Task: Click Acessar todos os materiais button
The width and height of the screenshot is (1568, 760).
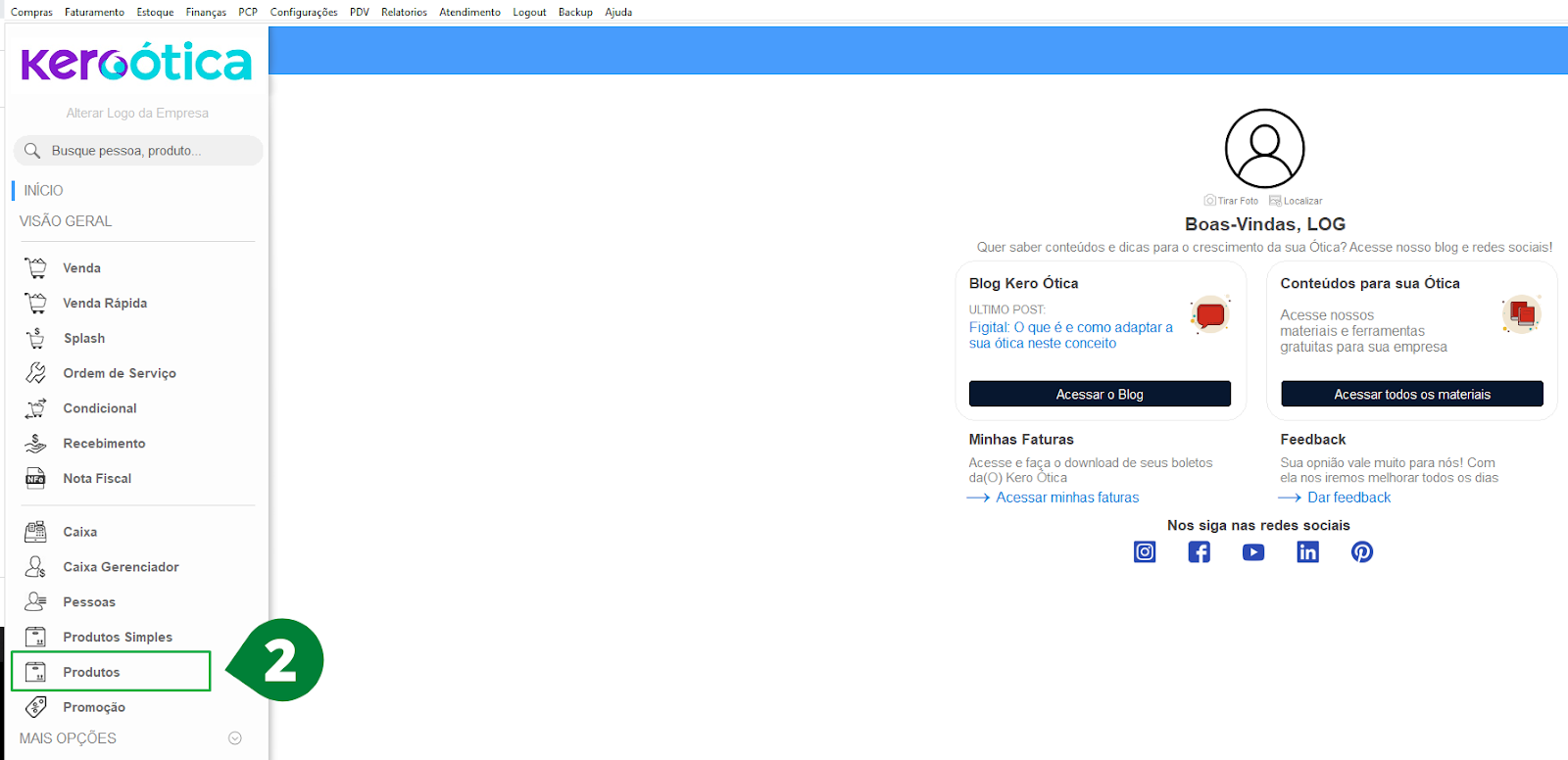Action: click(x=1412, y=394)
